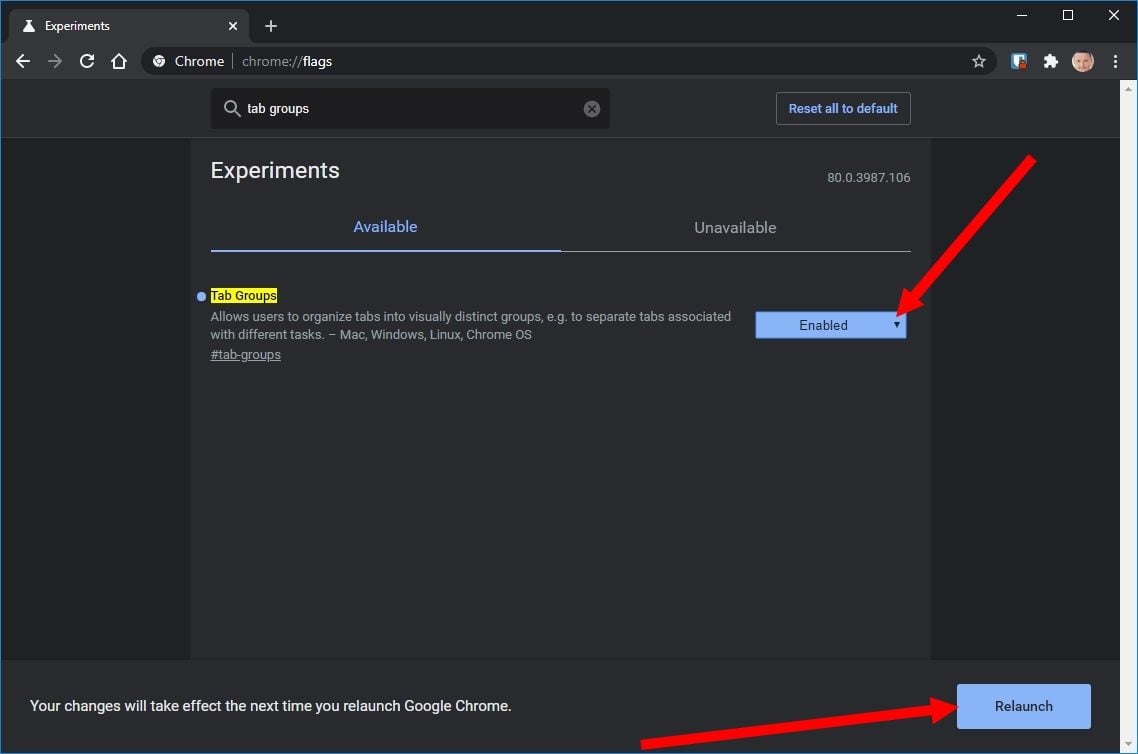Open the blue extension icon in toolbar

[1019, 62]
